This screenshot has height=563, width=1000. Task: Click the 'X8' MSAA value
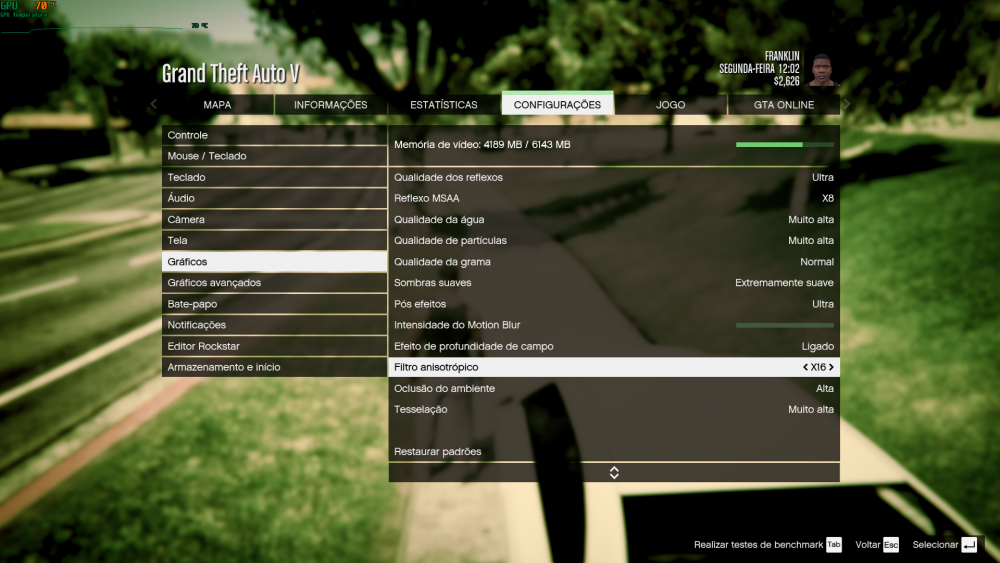[x=828, y=198]
